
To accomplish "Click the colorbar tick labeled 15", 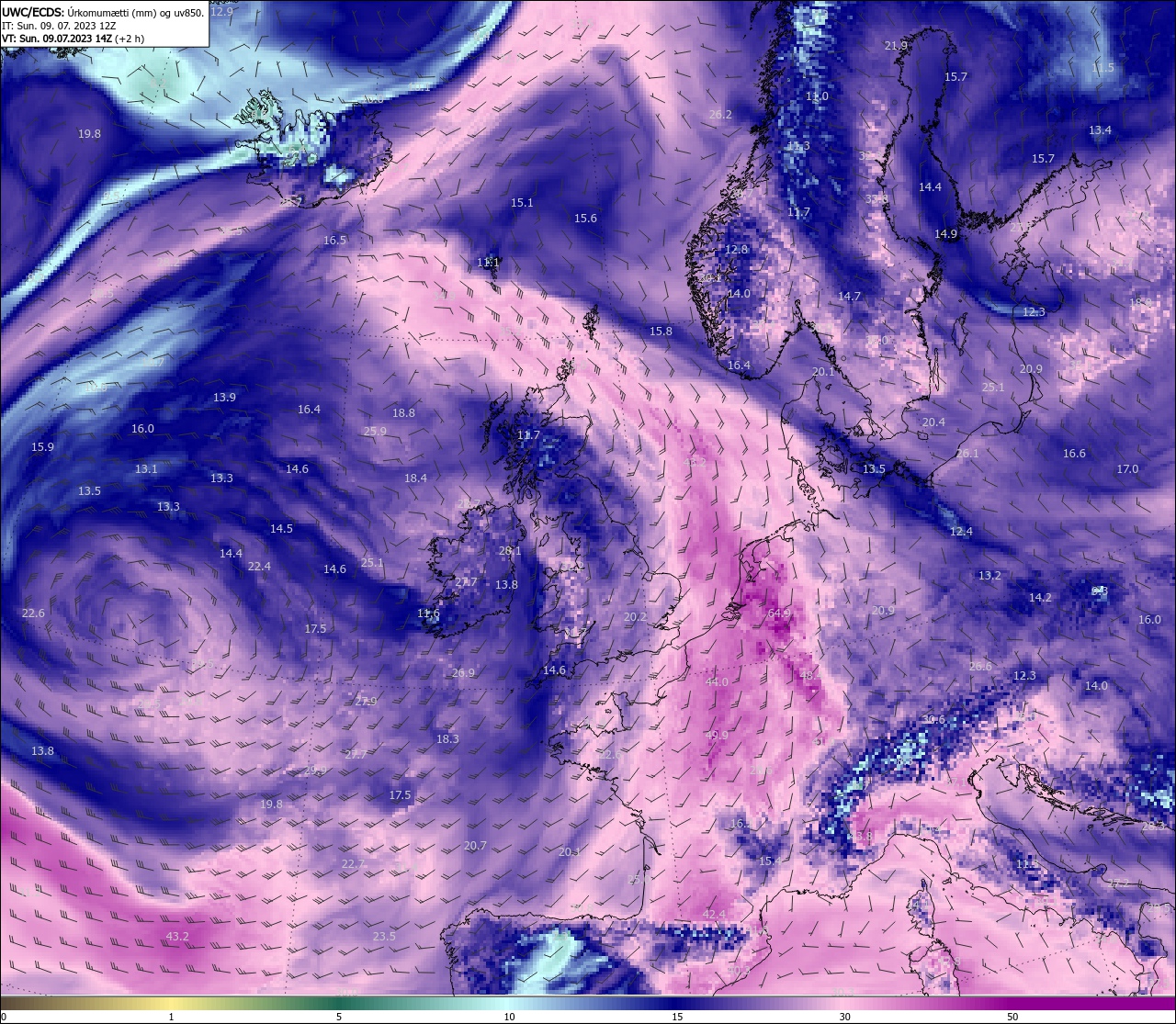I will point(676,1017).
